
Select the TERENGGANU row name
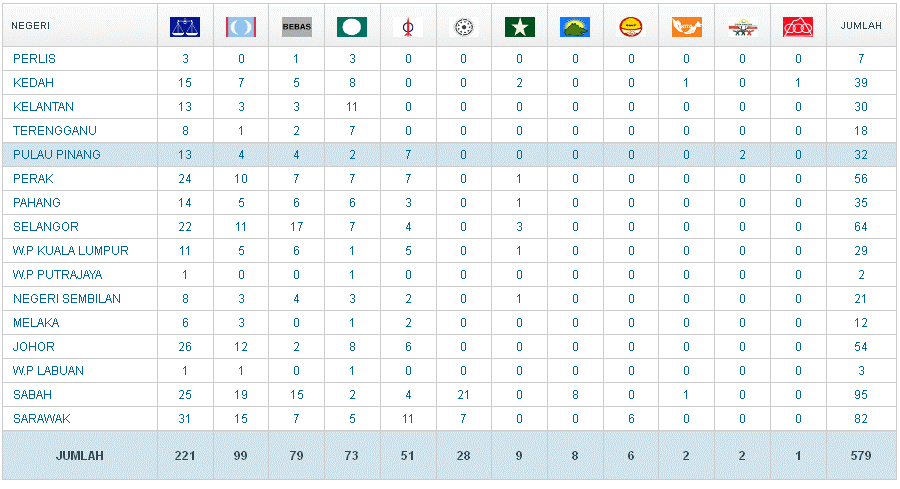pyautogui.click(x=55, y=131)
